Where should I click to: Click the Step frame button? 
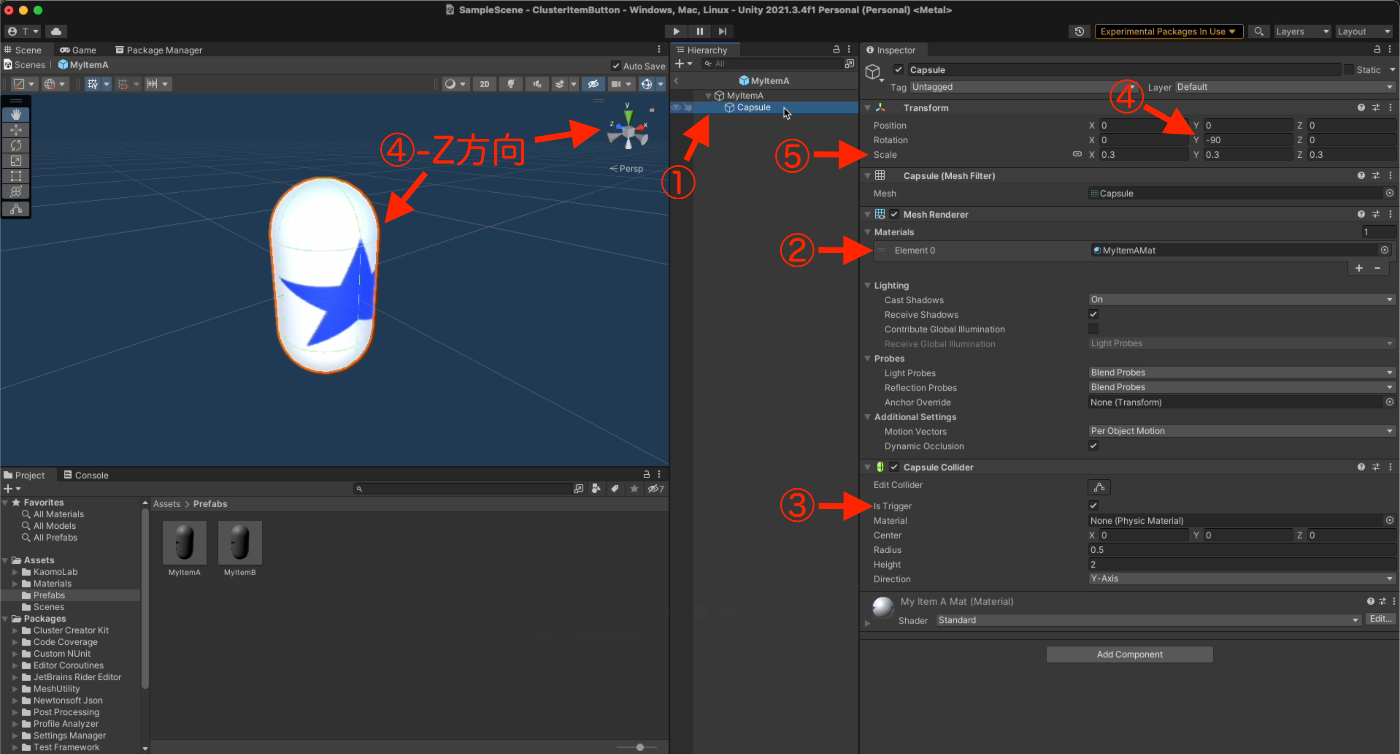(x=722, y=32)
